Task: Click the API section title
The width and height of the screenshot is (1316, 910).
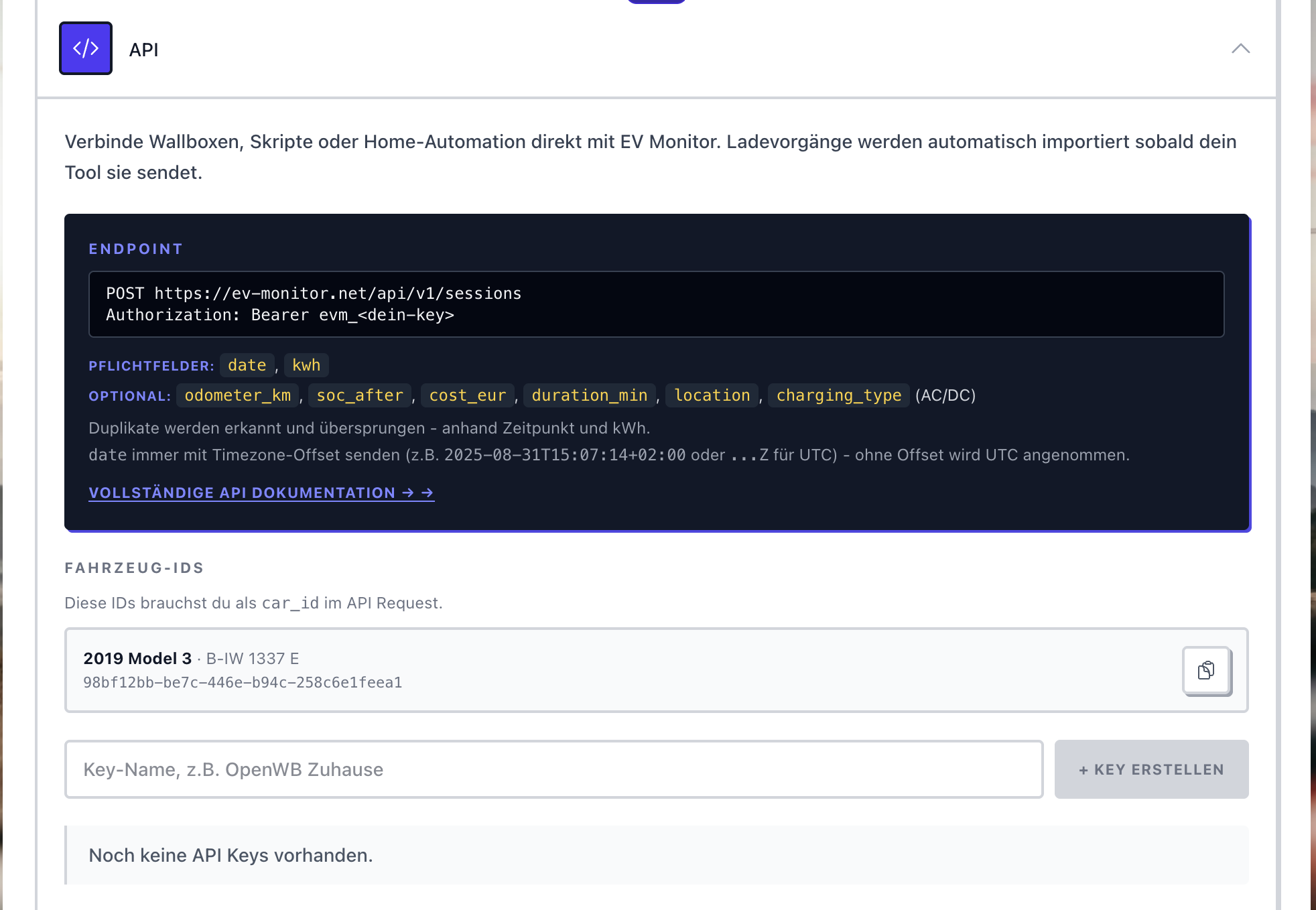Action: (x=143, y=50)
